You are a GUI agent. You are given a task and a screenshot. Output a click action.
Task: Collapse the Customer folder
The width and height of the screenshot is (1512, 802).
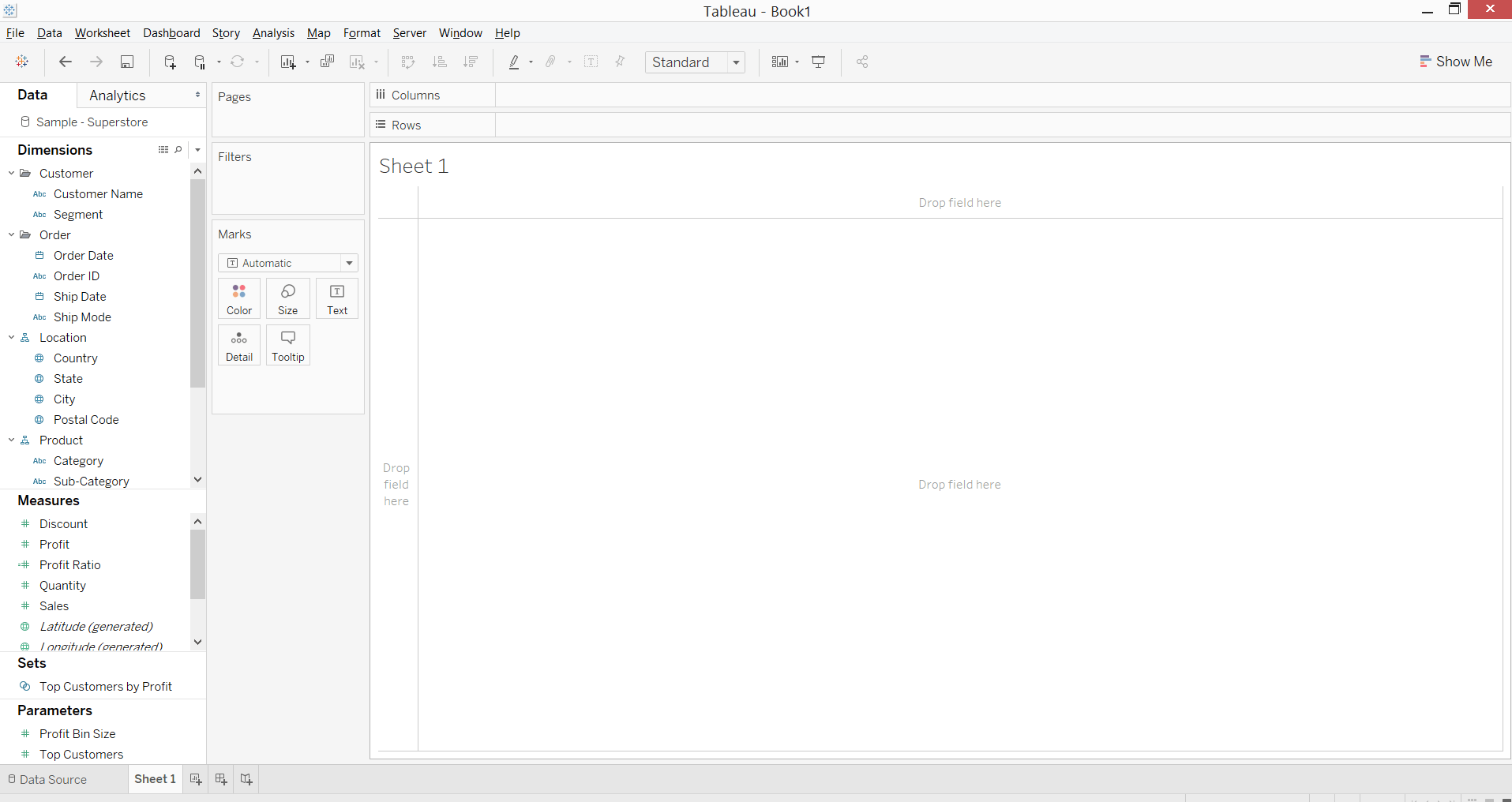[12, 173]
